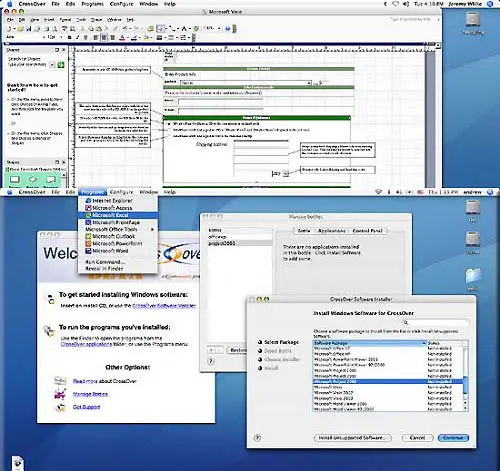Select the Text tool in Visio's toolbar

click(x=184, y=29)
